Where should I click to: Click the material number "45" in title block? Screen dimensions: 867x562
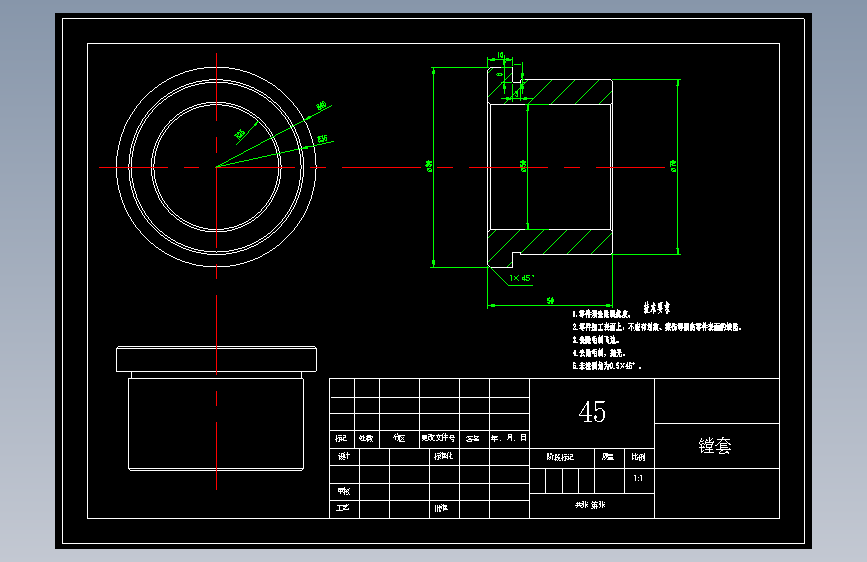point(592,412)
